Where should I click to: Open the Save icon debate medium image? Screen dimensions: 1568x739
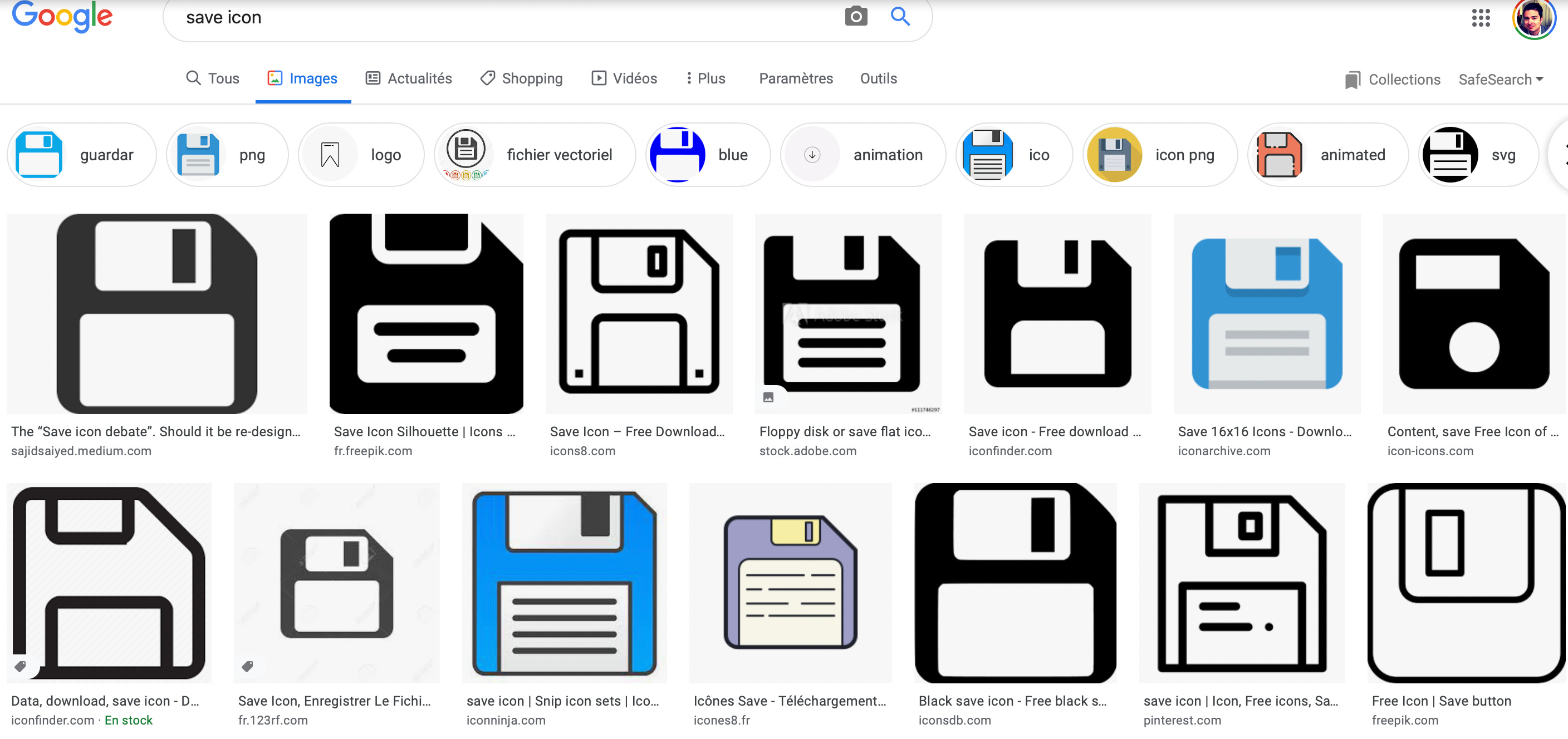coord(157,314)
